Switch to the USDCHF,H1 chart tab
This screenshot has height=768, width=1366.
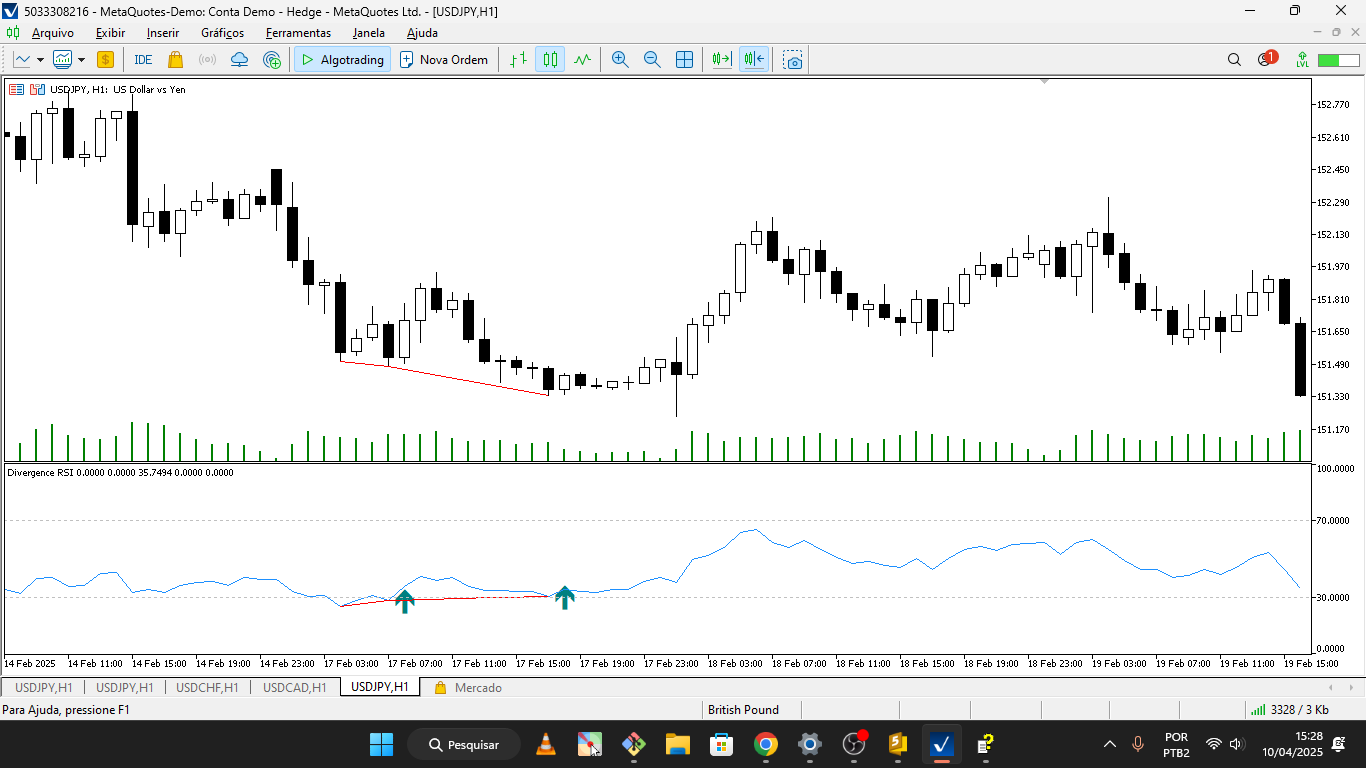206,687
